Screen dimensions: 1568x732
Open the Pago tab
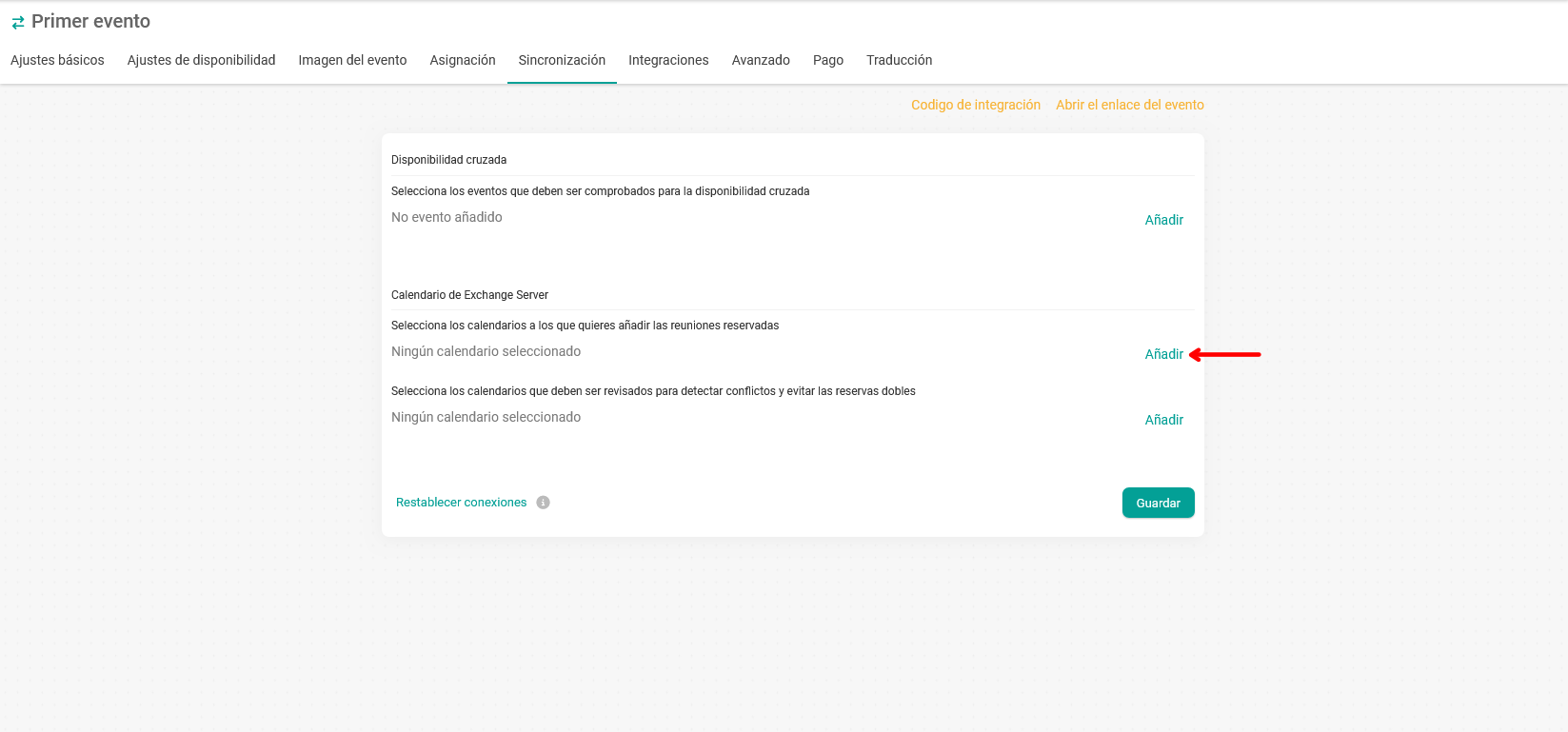828,60
